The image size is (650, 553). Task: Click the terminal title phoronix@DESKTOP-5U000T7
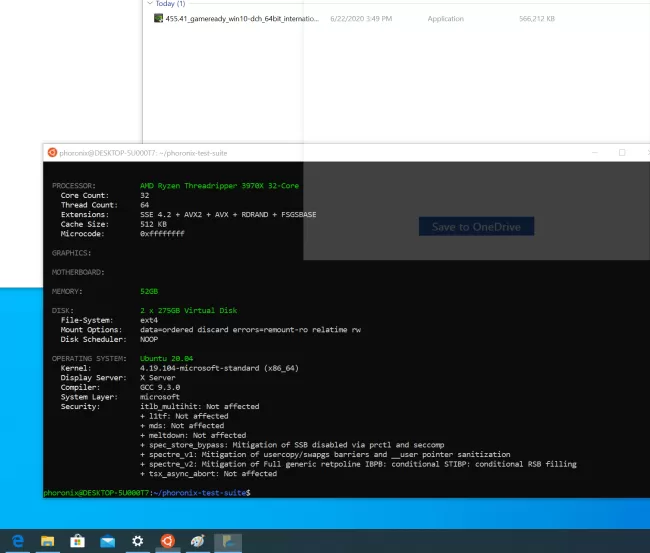[x=143, y=153]
